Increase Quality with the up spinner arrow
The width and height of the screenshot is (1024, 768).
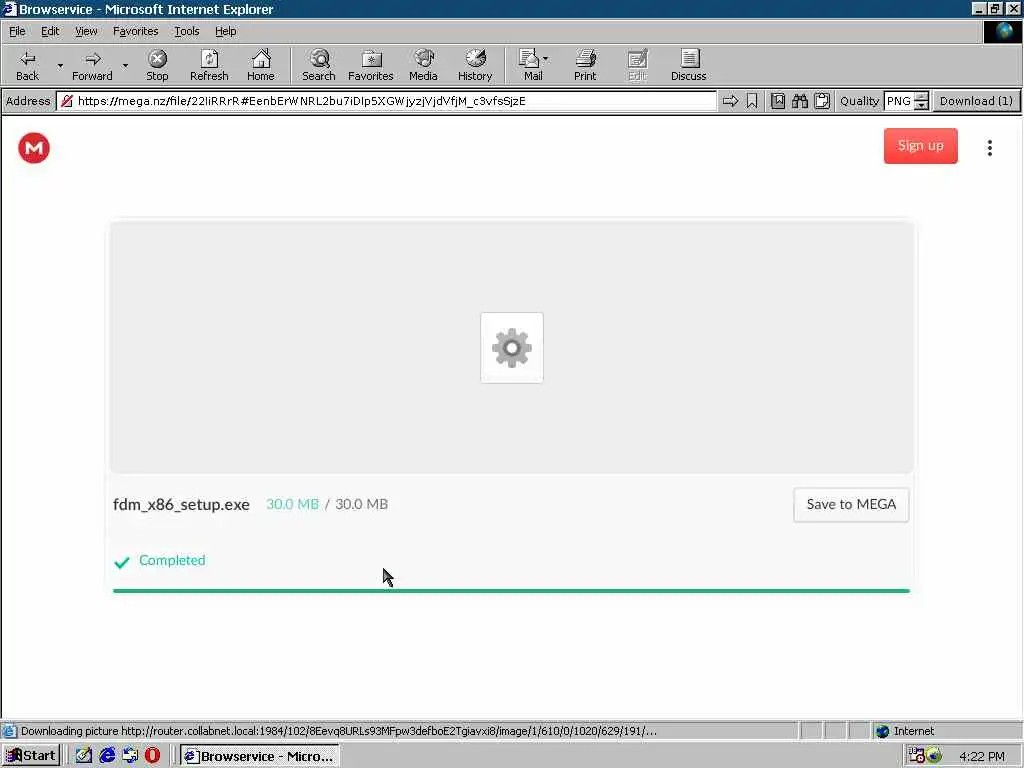(921, 97)
